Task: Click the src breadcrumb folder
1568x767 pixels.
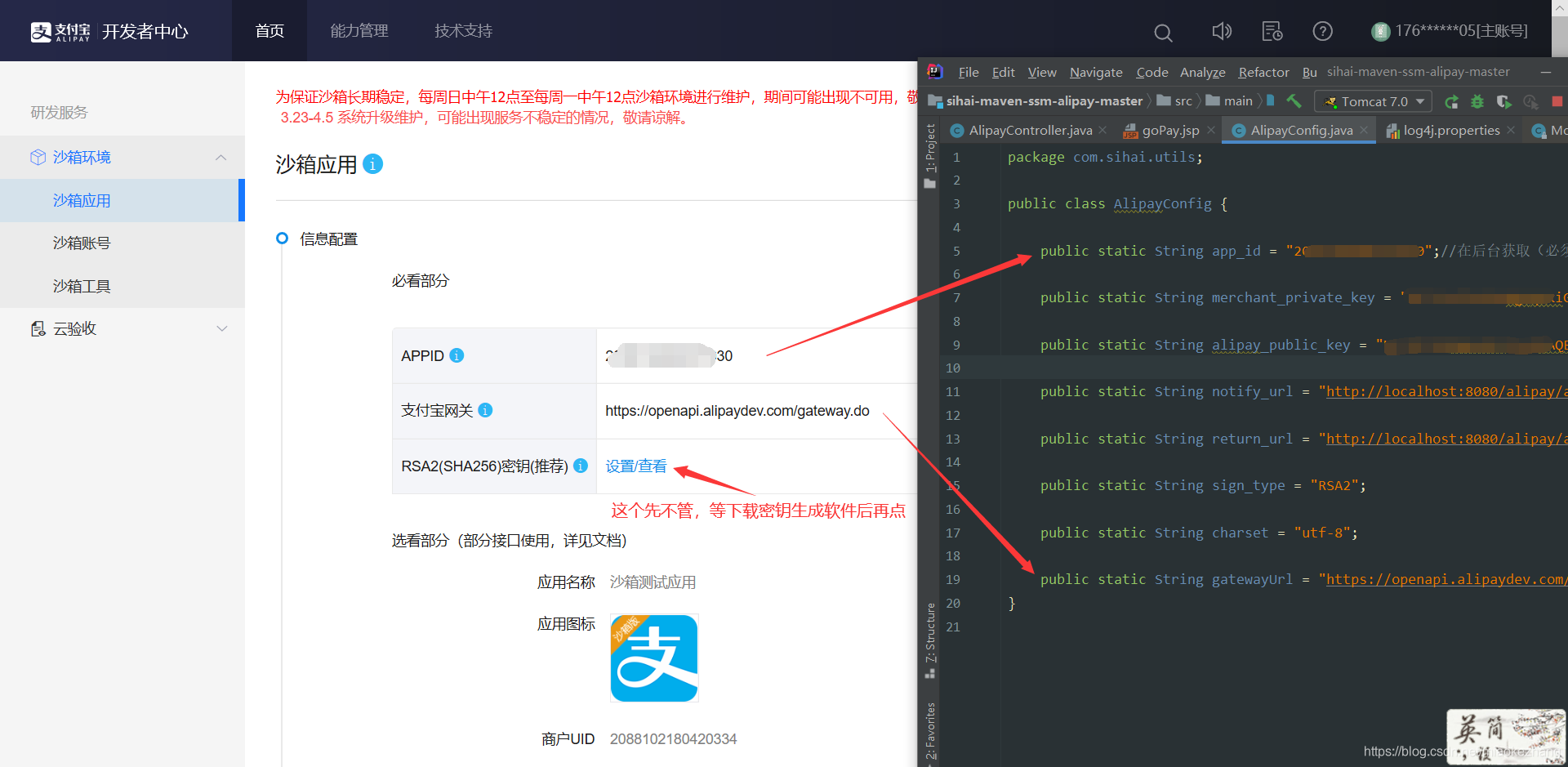Action: tap(1175, 101)
